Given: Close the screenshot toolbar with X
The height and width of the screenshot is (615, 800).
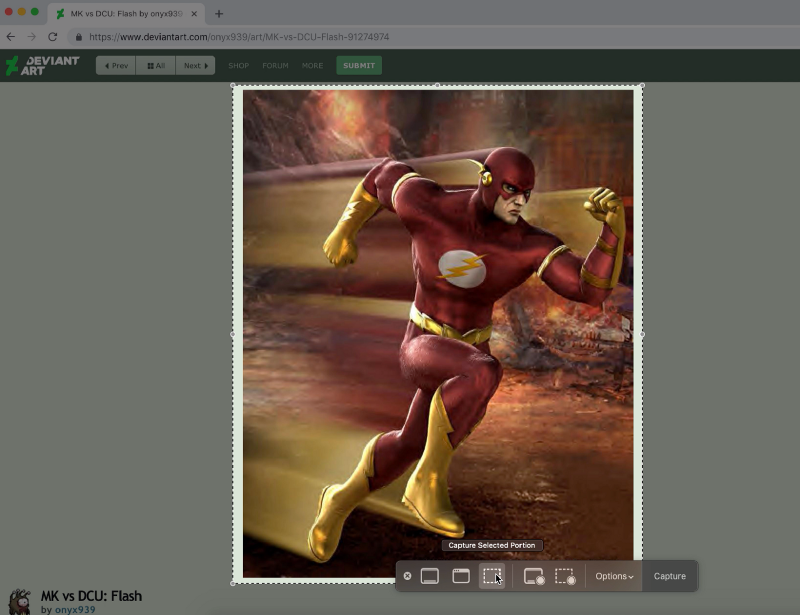Looking at the screenshot, I should click(x=407, y=576).
